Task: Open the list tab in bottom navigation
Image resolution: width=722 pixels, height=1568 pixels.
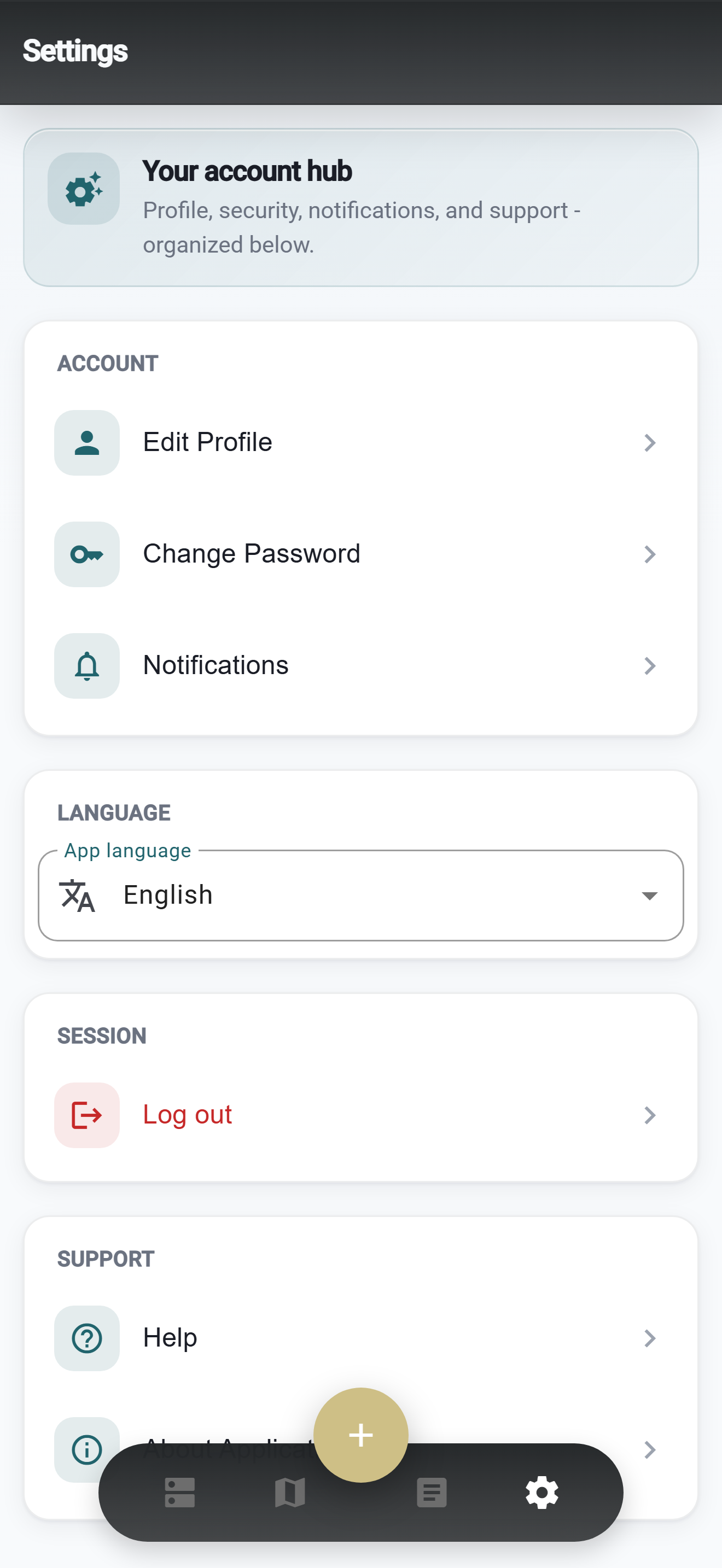Action: coord(179,1493)
